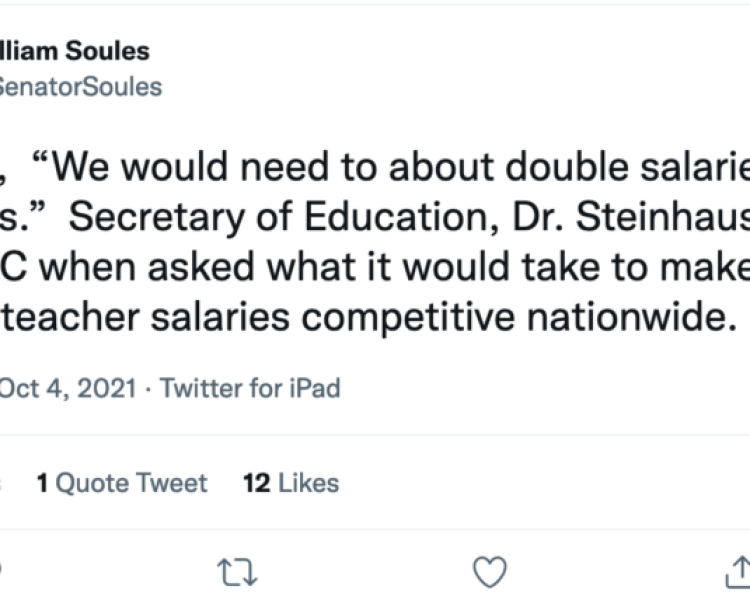Click the partially visible Retweets count
Viewport: 750px width, 600px height.
(3, 484)
